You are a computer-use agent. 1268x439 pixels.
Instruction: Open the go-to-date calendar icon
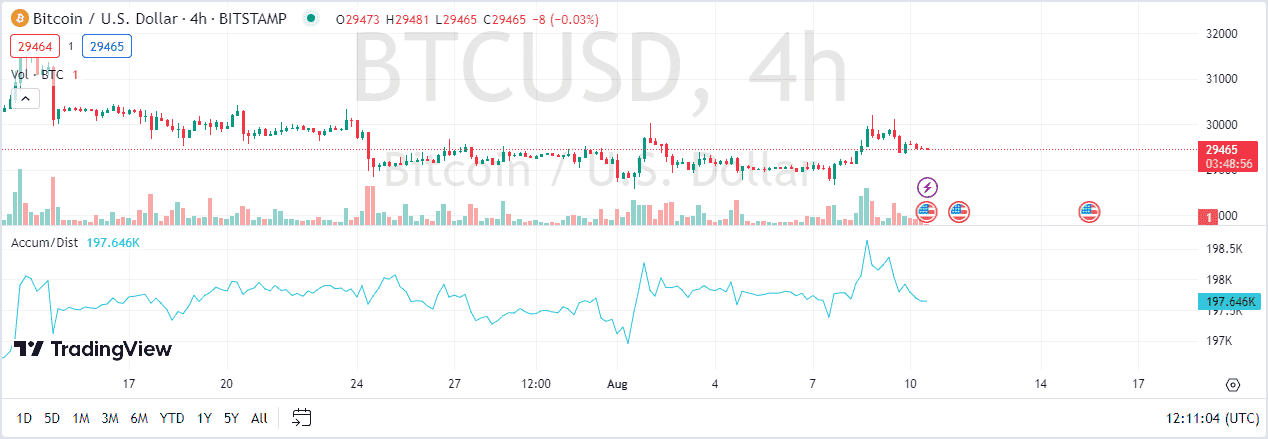click(303, 417)
